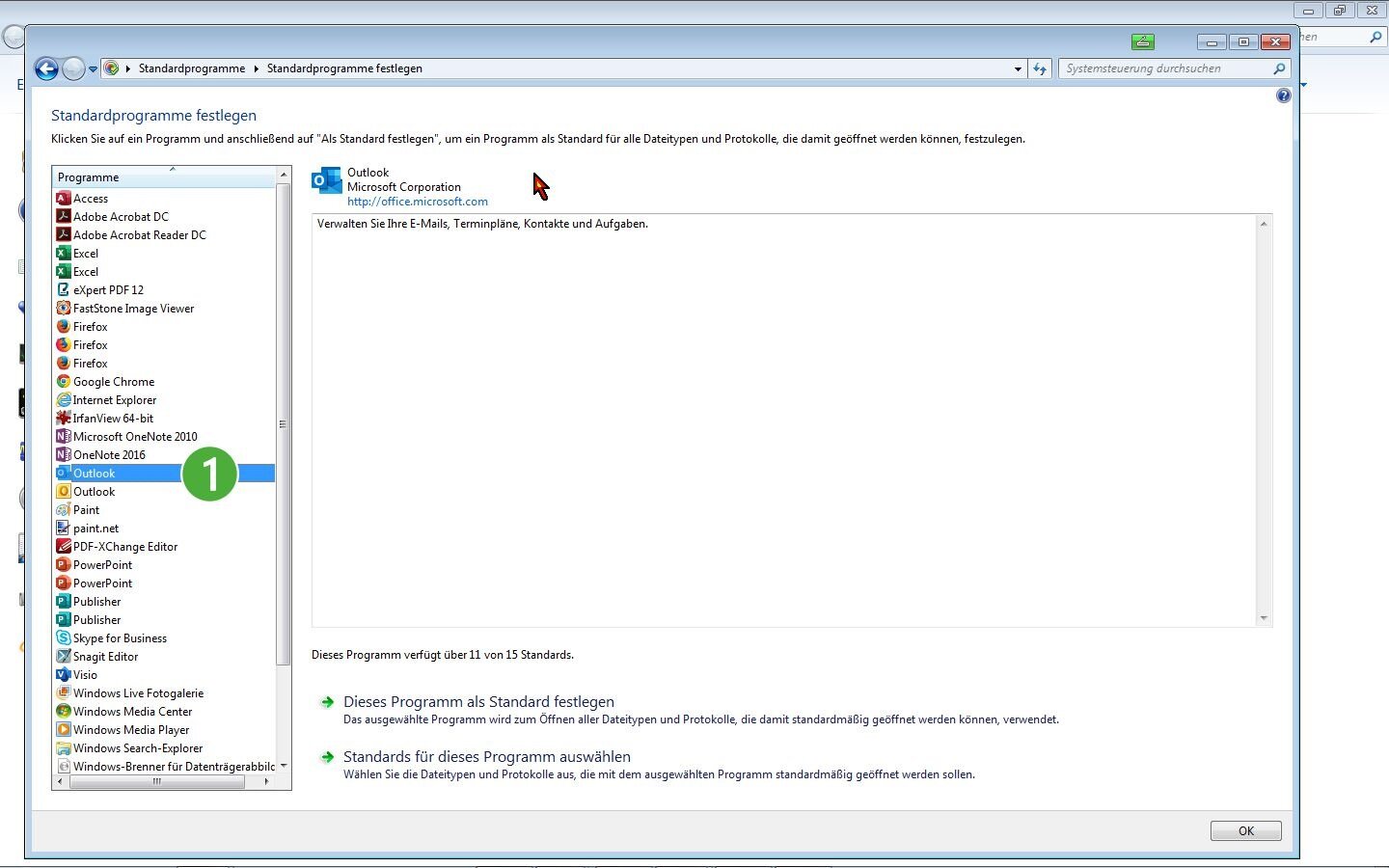This screenshot has height=868, width=1389.
Task: Click the green icon in the title bar
Action: pyautogui.click(x=1142, y=41)
